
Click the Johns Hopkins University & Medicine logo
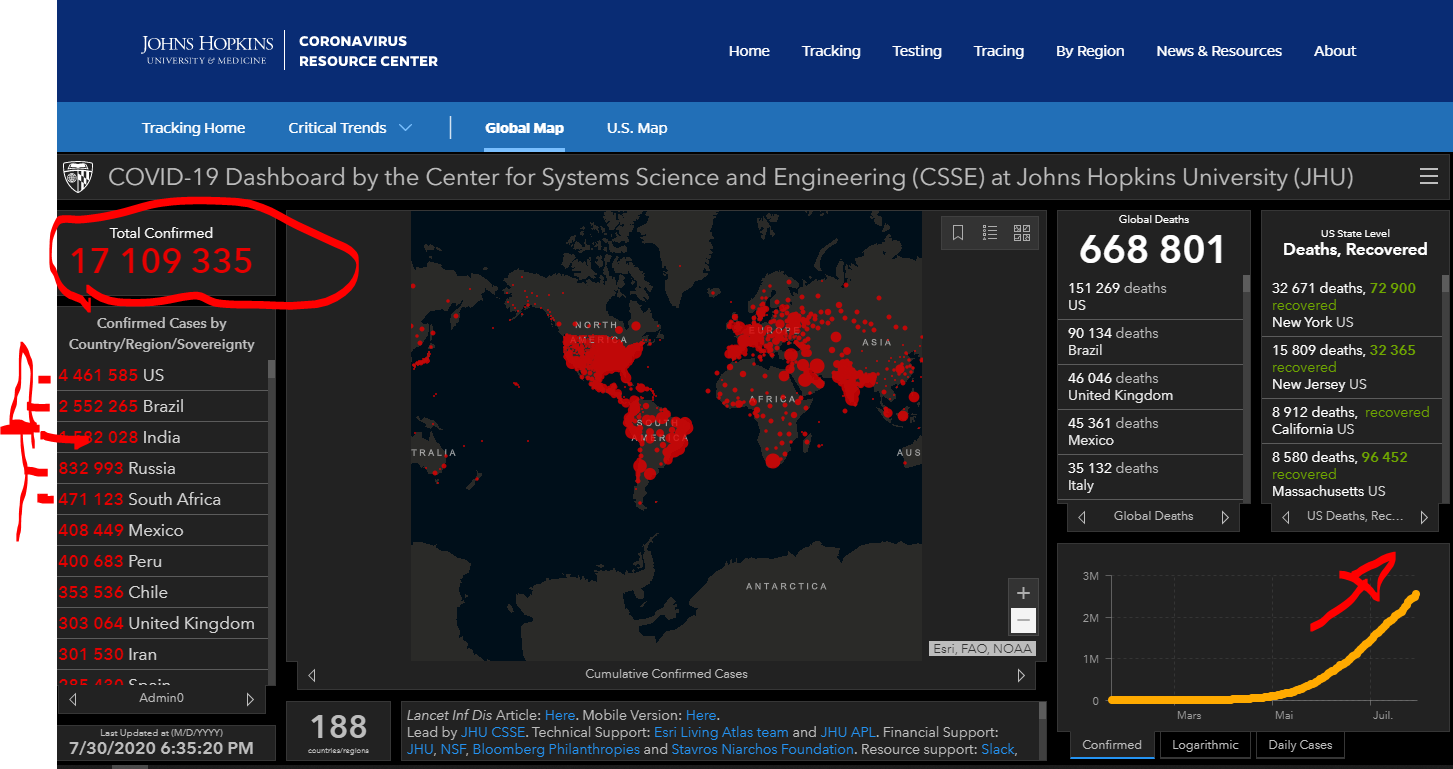207,50
